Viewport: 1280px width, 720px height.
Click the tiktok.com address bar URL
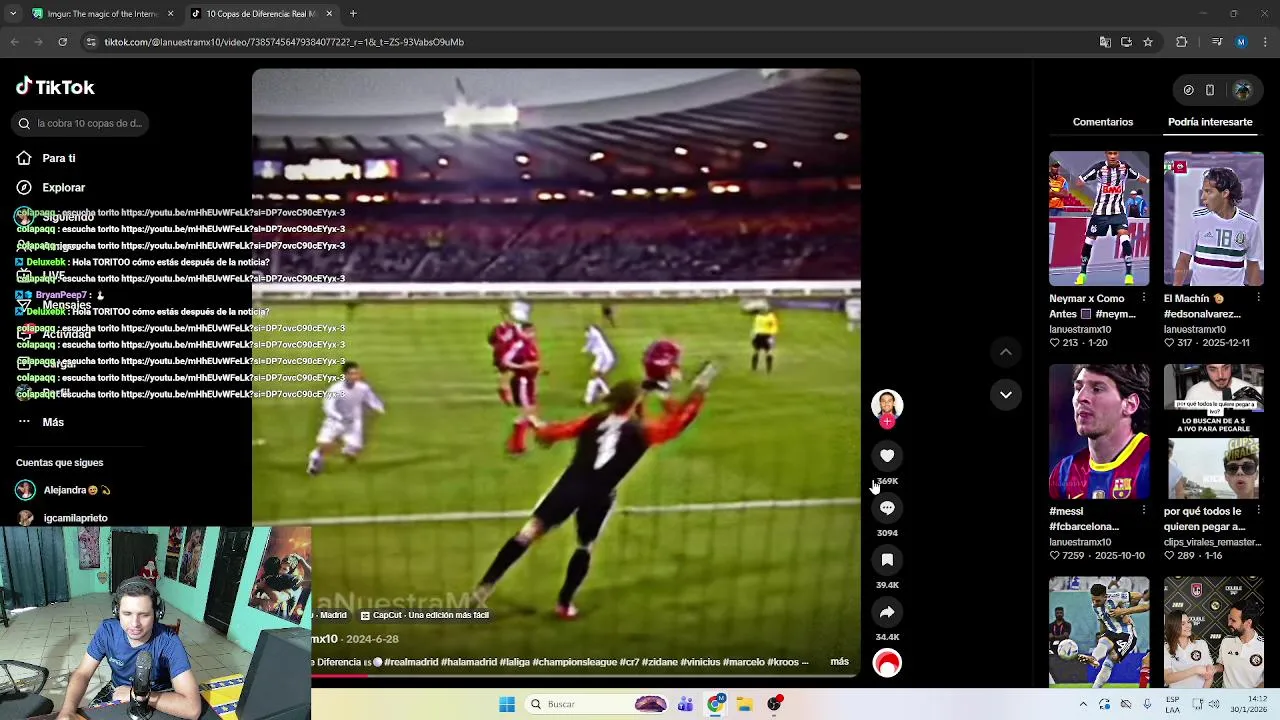[284, 42]
